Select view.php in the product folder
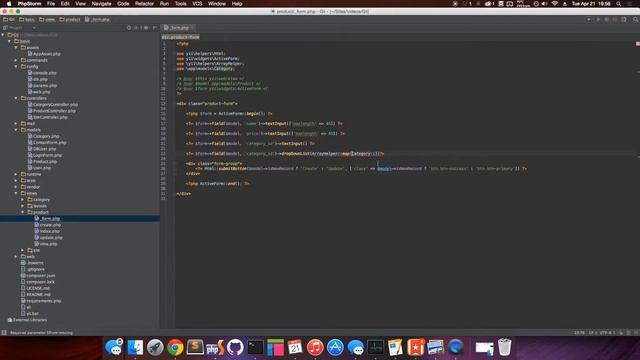 click(46, 244)
